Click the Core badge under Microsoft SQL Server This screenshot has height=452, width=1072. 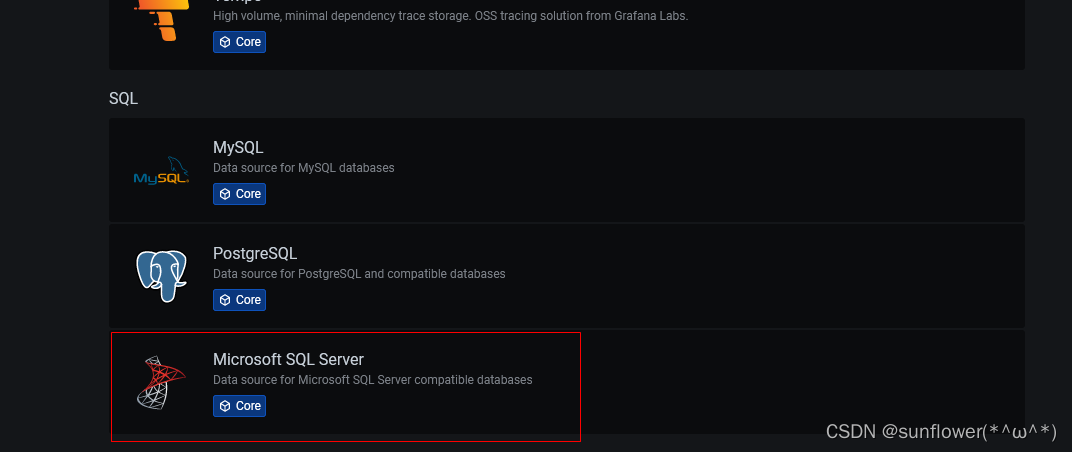coord(239,406)
